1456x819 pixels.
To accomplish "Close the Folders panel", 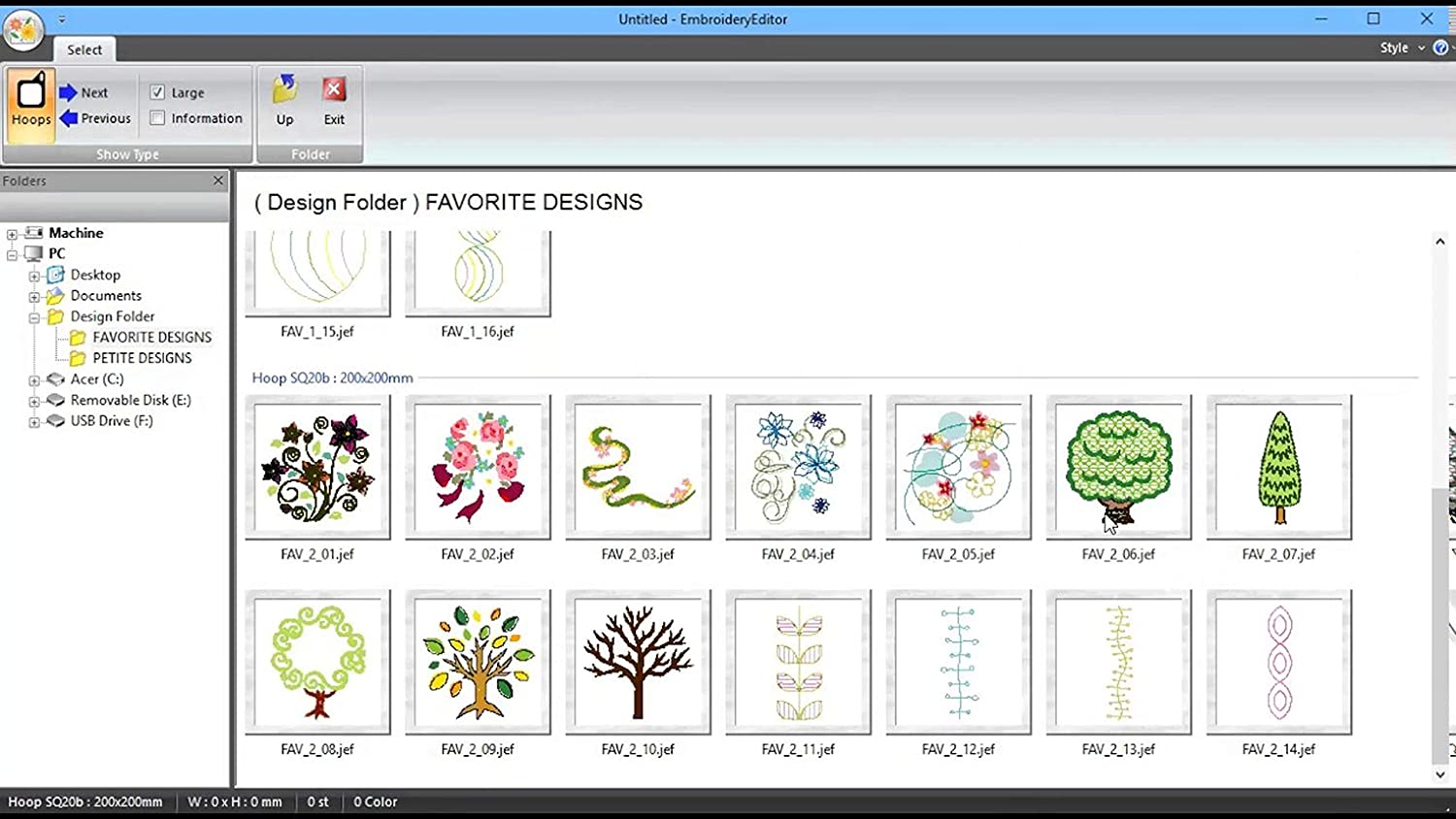I will point(219,180).
